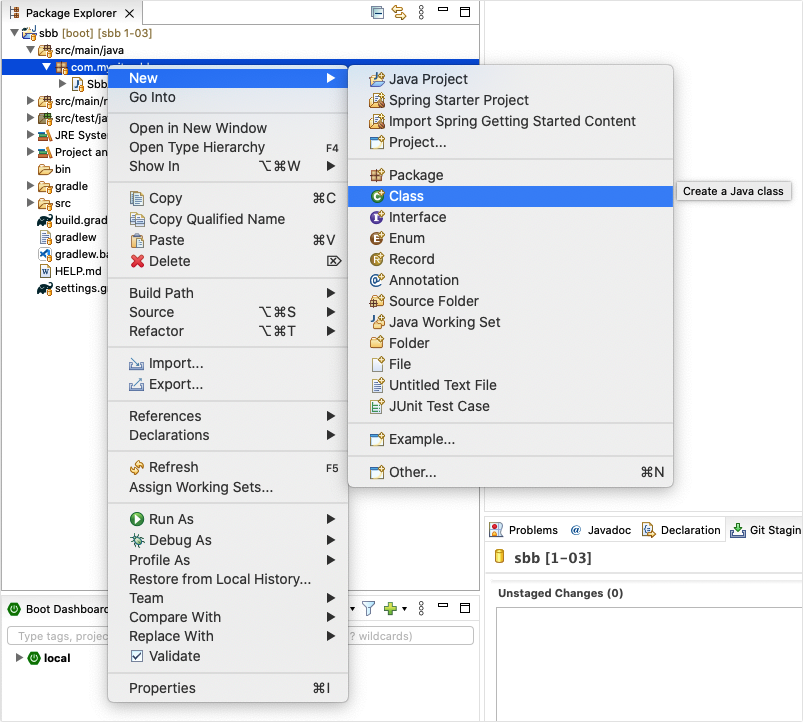The width and height of the screenshot is (803, 722).
Task: Choose Spring Starter Project entry
Action: (510, 100)
